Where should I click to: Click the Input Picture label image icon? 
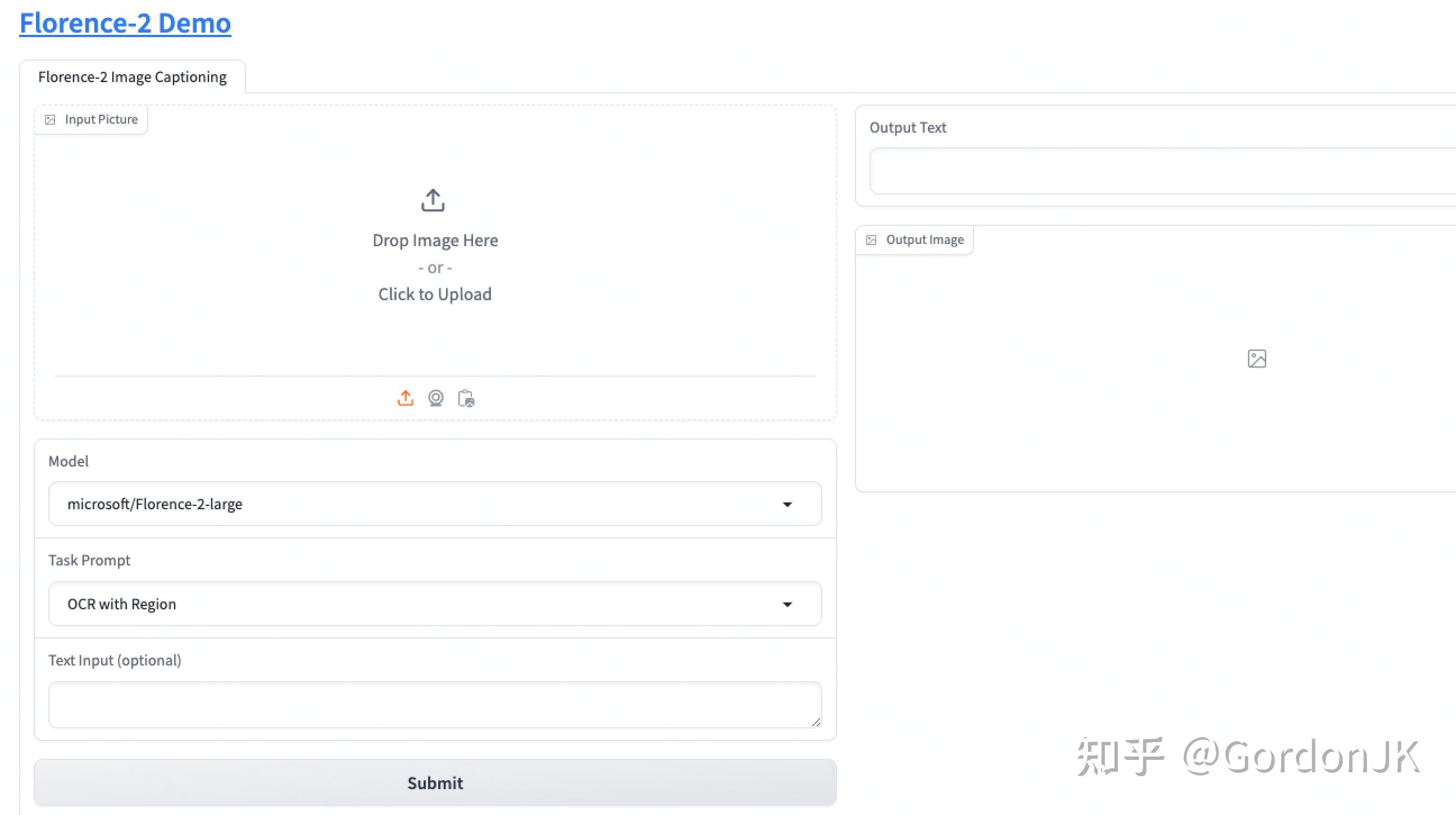(51, 120)
